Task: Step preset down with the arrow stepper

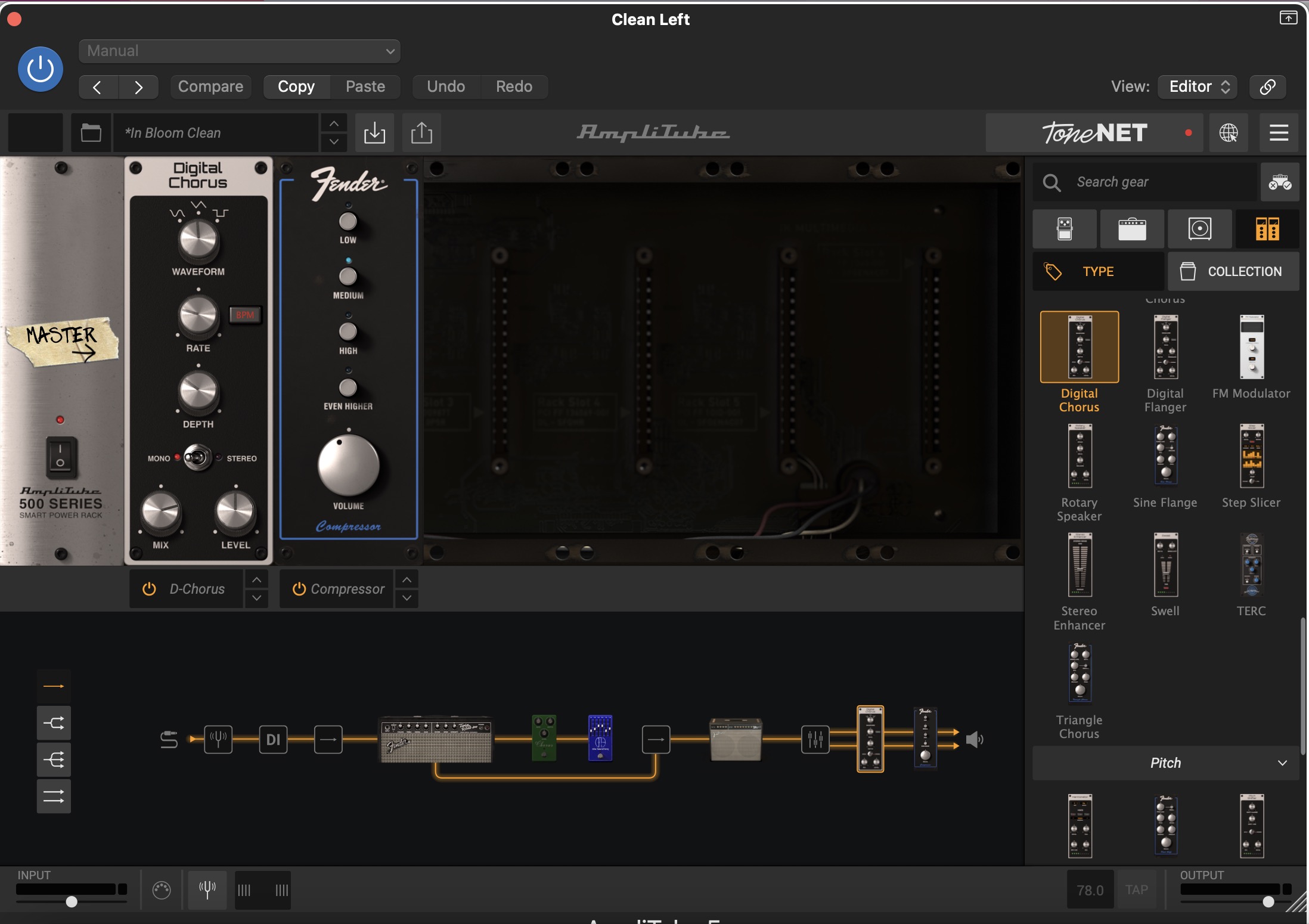Action: pyautogui.click(x=334, y=142)
